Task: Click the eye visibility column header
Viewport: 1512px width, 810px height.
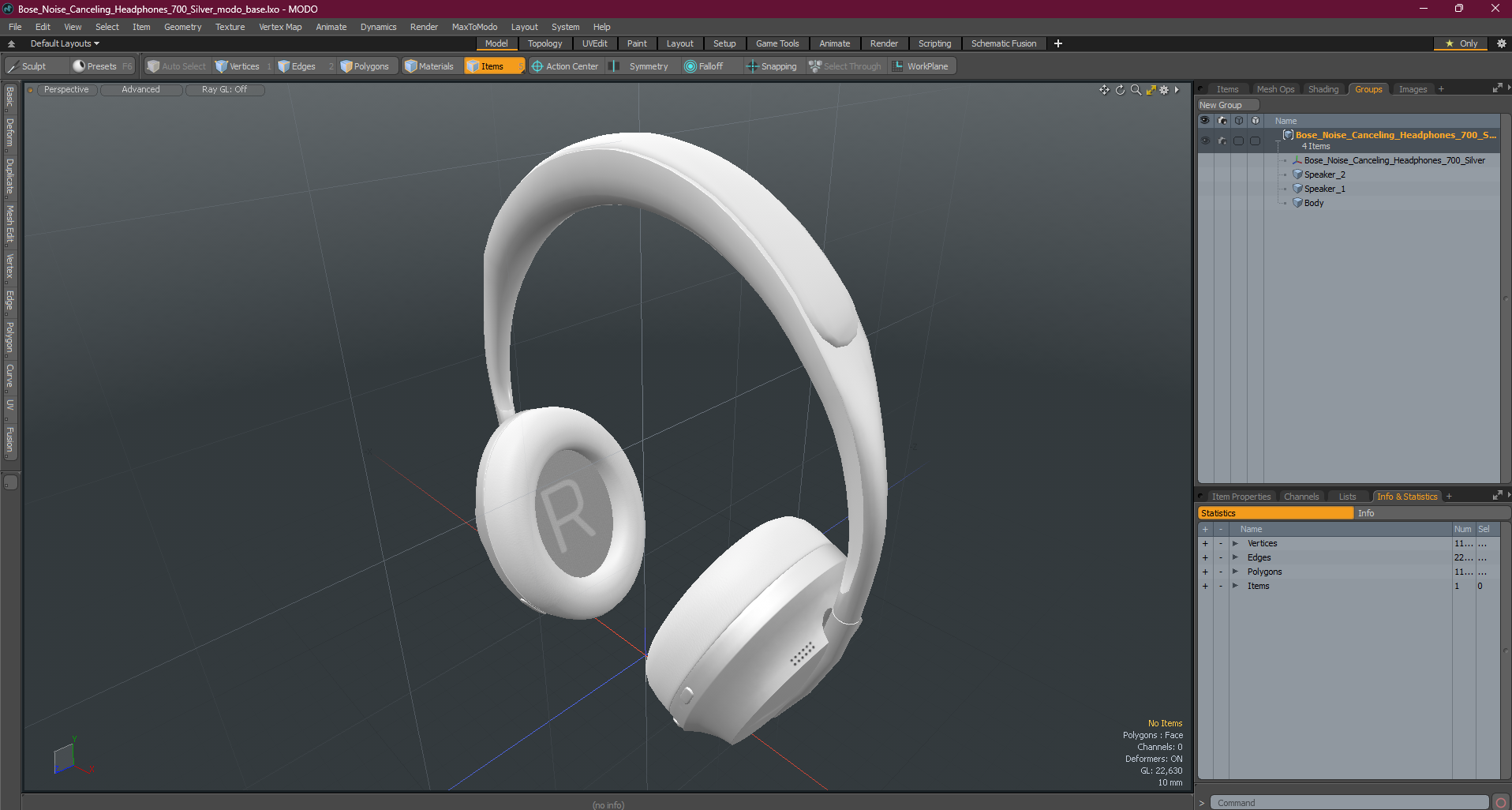Action: pos(1205,121)
